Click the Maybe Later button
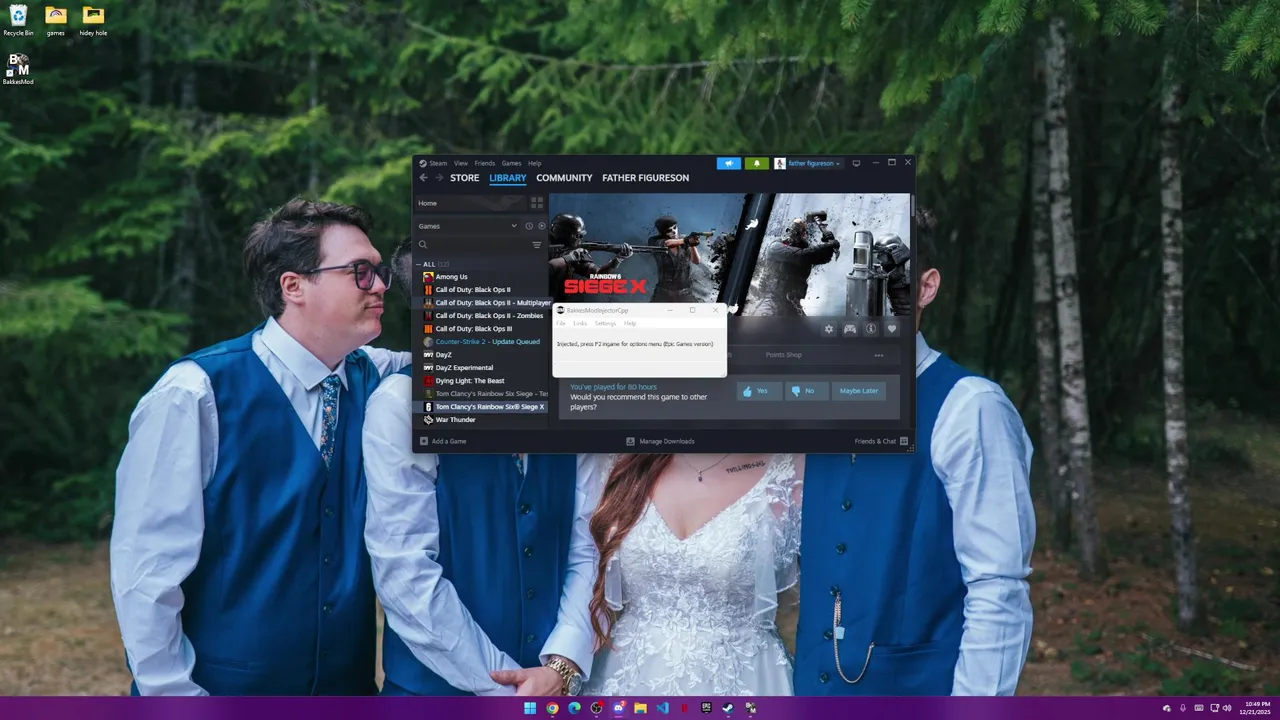The image size is (1280, 720). tap(859, 391)
